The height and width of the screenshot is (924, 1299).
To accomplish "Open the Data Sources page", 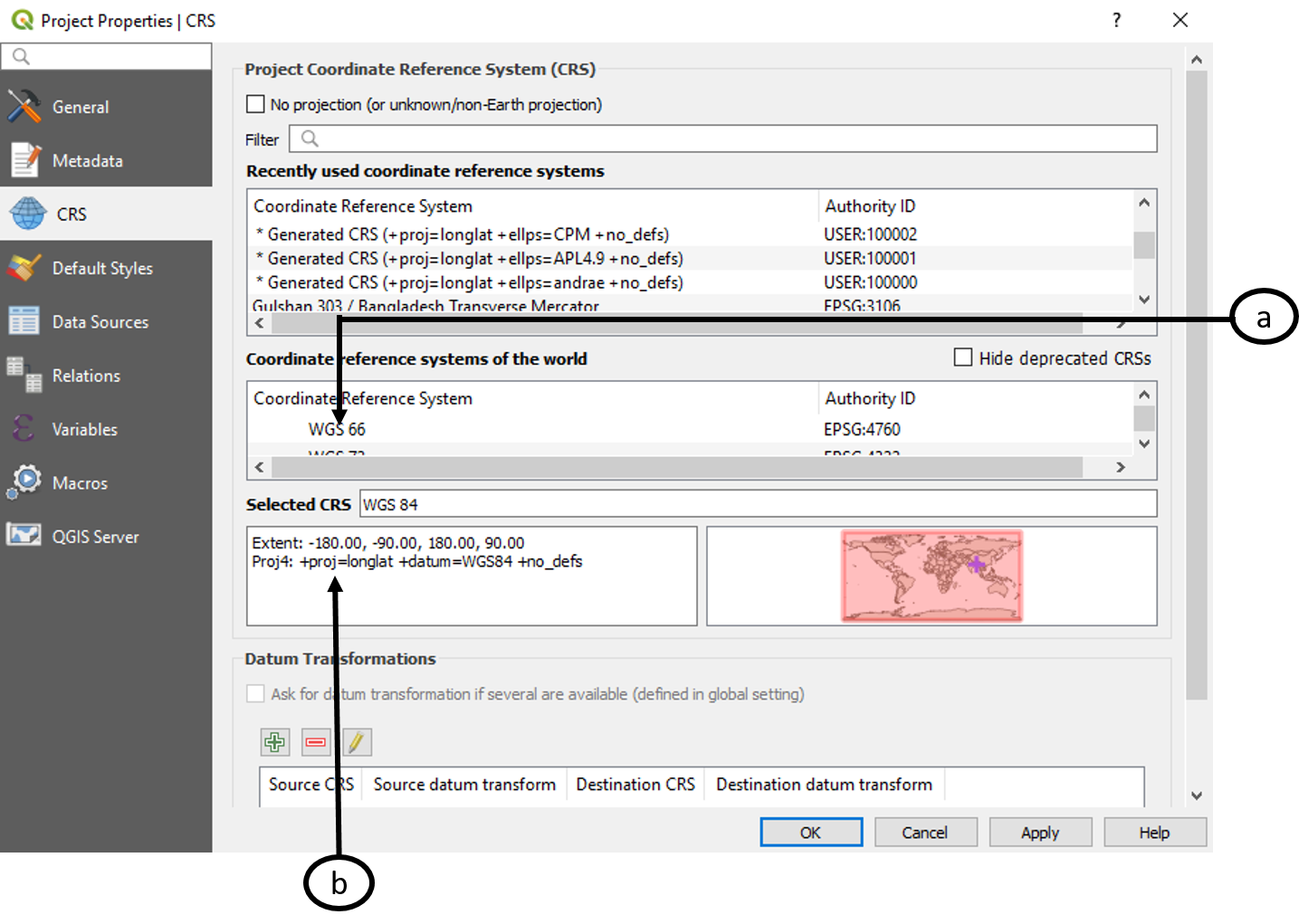I will point(106,321).
